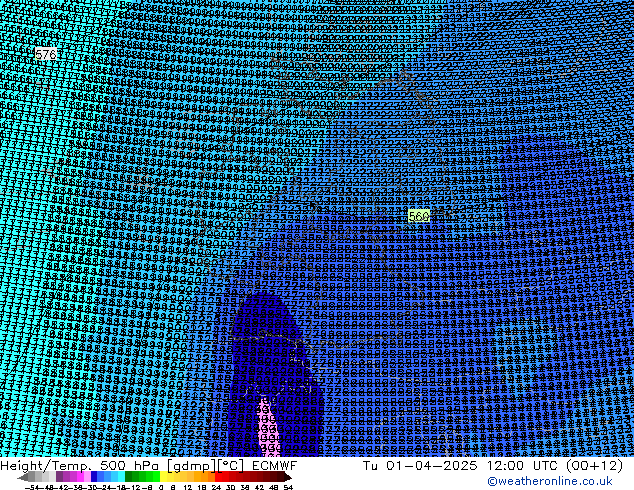Click the '-54' tick label on colorbar
The width and height of the screenshot is (634, 490).
coord(34,487)
